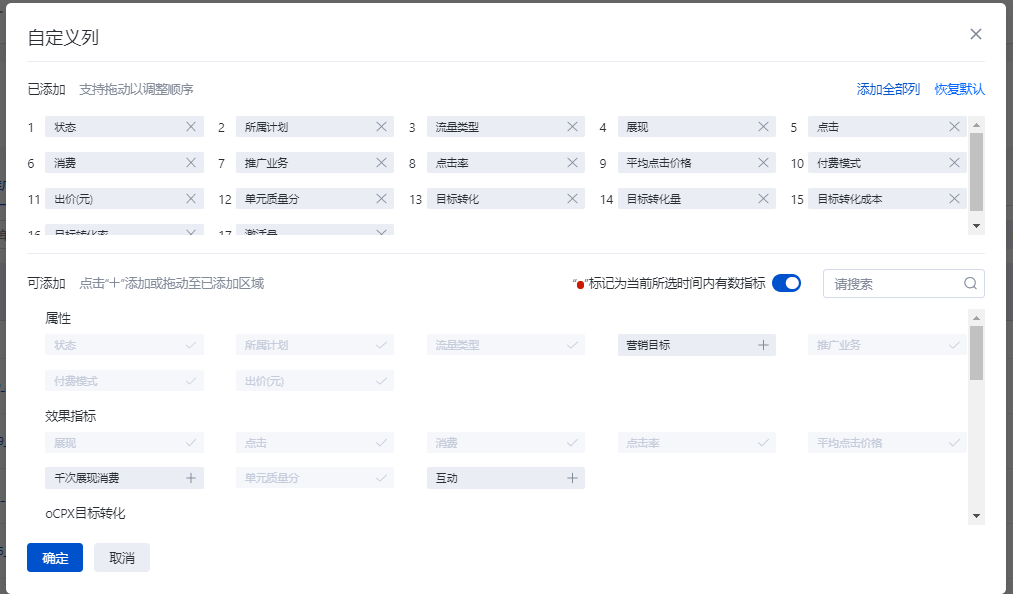Click the up arrow of added-list scrollbar
Screen dimensions: 1013x594
tap(976, 125)
